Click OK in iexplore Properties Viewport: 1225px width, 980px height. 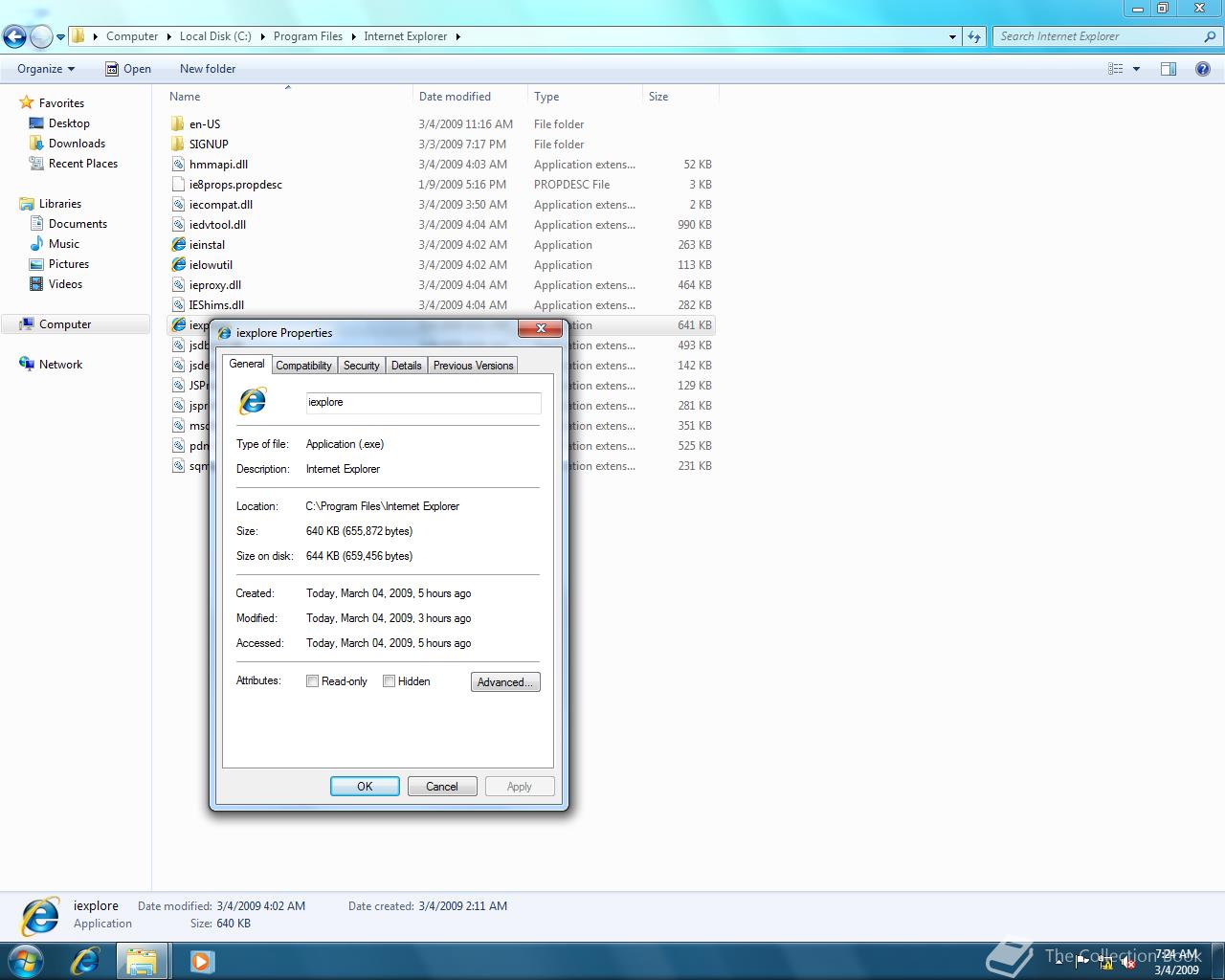point(365,787)
